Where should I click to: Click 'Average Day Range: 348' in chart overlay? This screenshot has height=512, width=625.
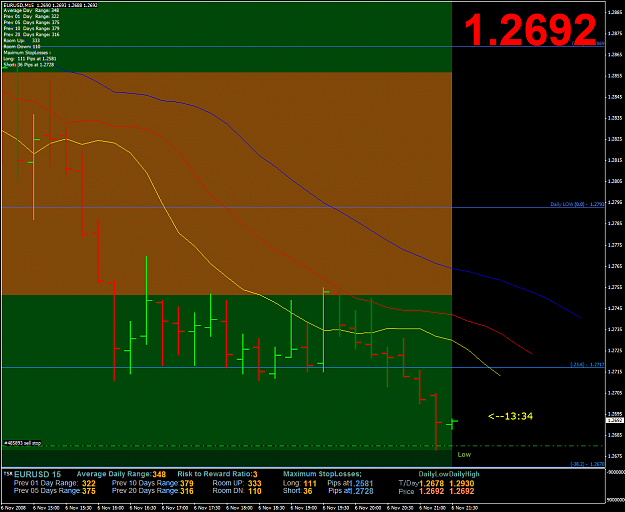click(x=31, y=11)
